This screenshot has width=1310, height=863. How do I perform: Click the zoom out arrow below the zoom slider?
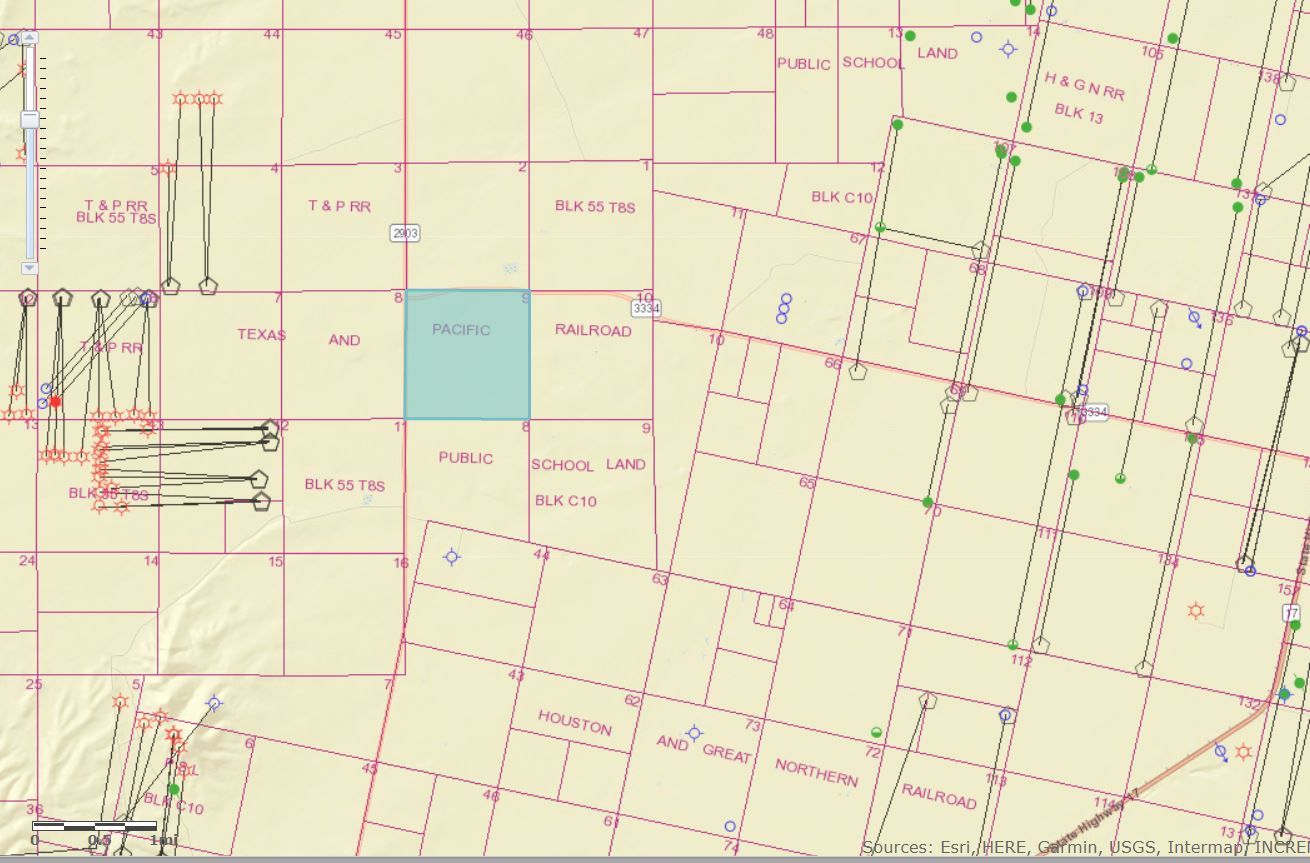(30, 268)
